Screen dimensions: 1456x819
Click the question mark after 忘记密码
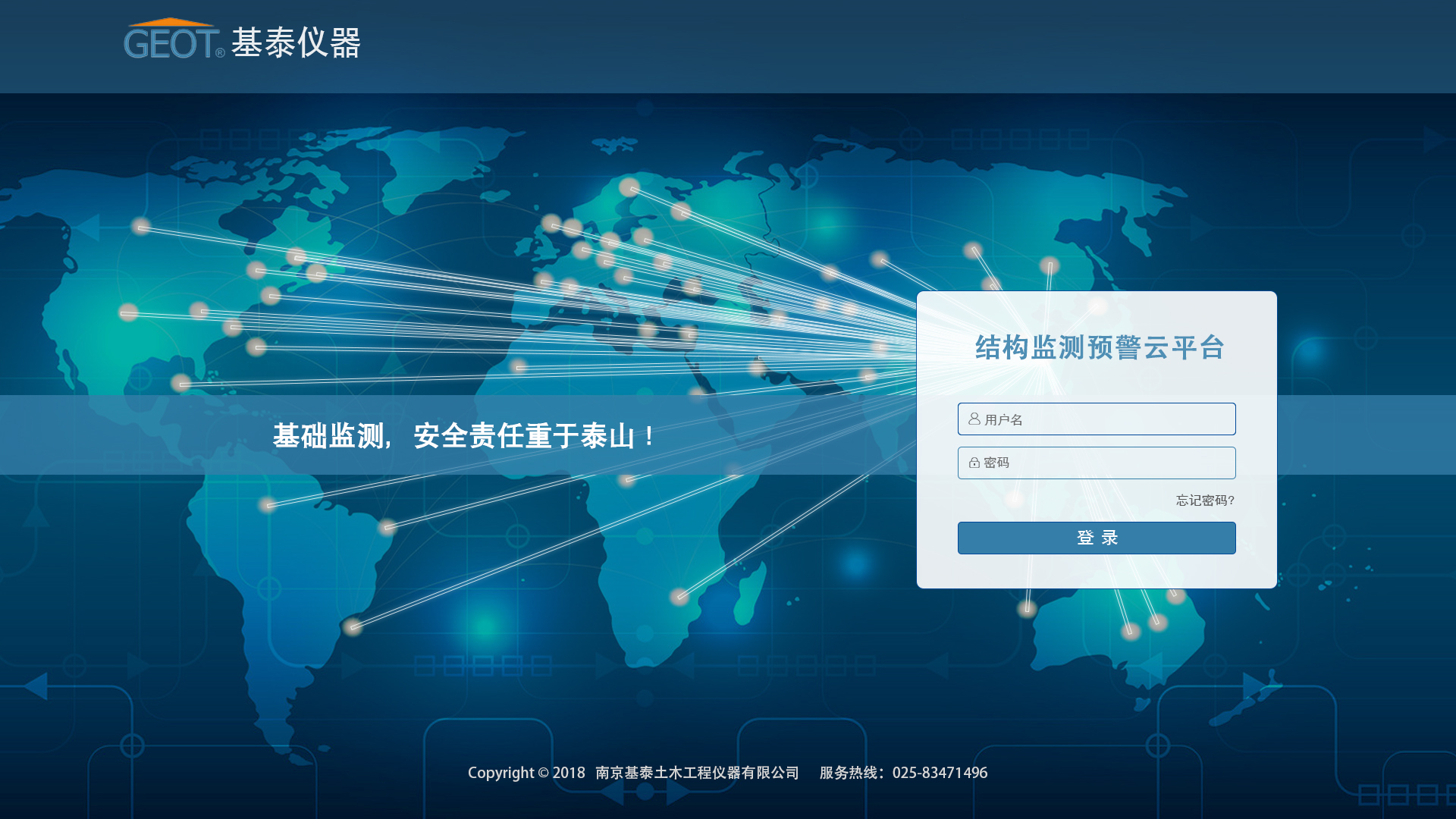click(1232, 500)
